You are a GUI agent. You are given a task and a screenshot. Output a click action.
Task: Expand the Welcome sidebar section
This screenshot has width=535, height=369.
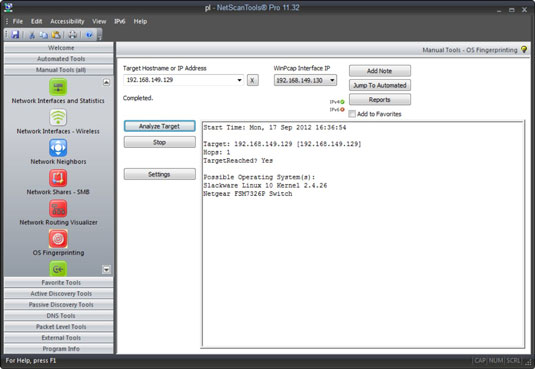(59, 48)
